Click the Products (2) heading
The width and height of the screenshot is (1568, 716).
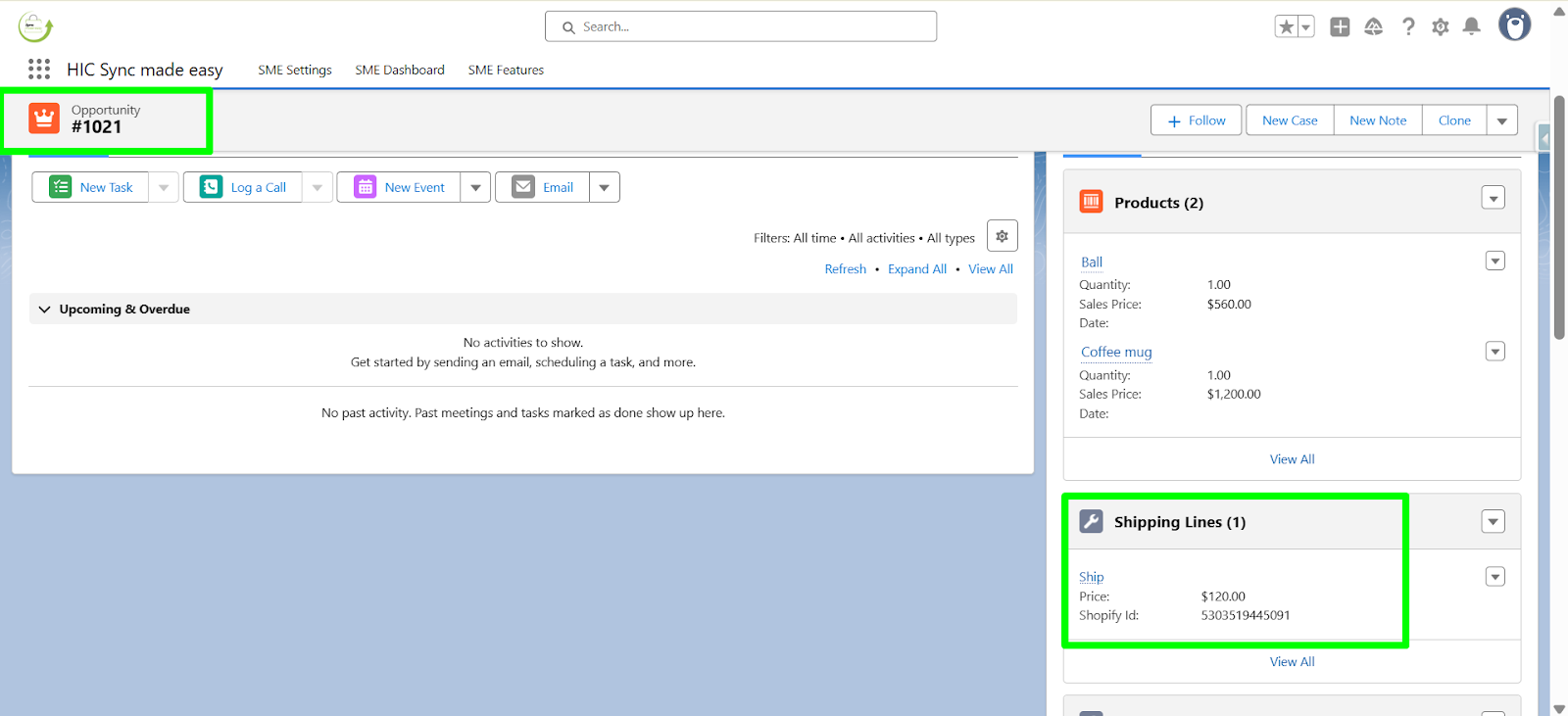[1158, 203]
